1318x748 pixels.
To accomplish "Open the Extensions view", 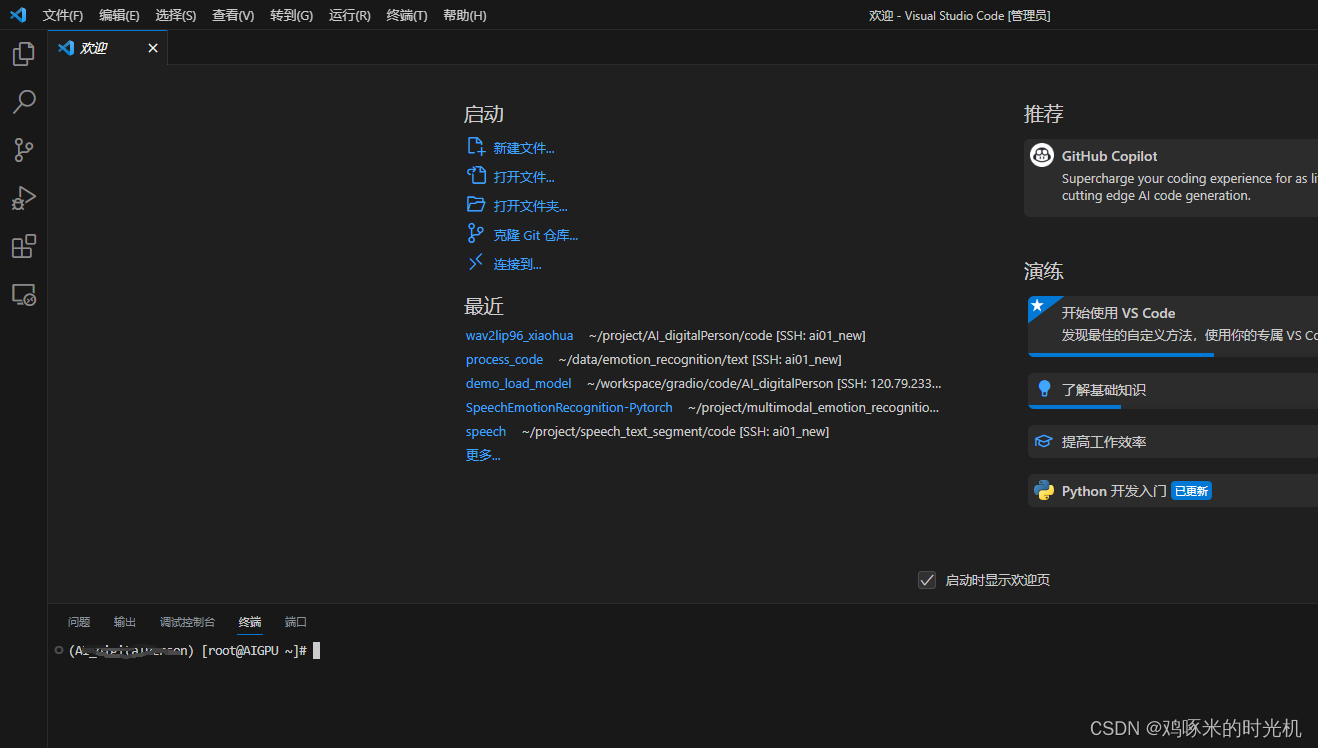I will (24, 246).
